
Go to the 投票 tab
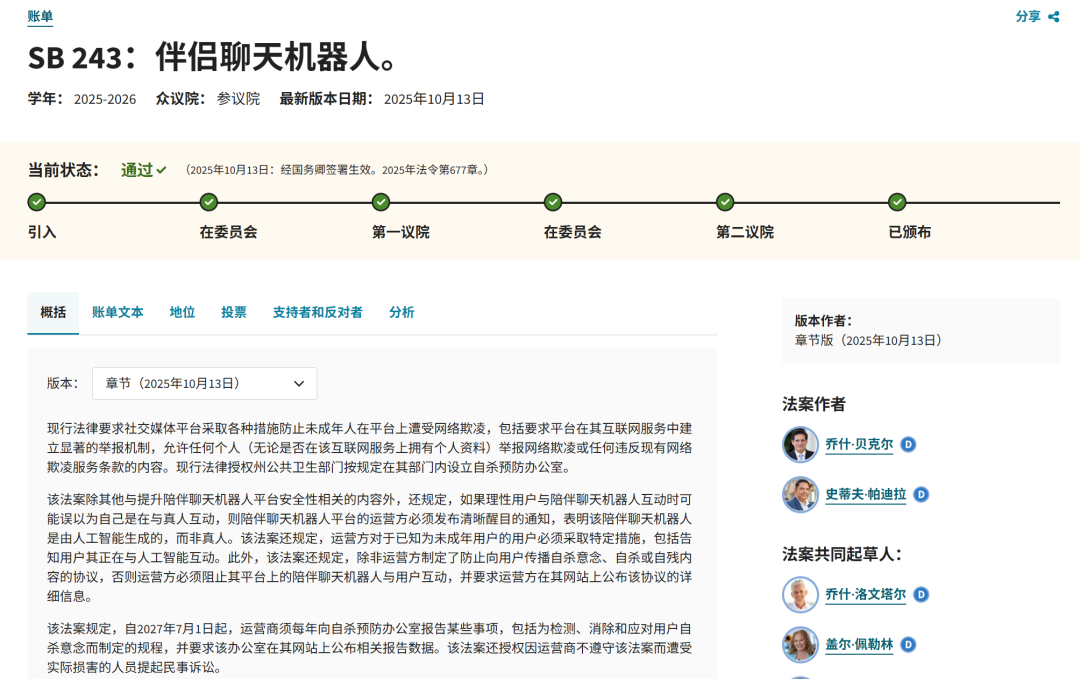pyautogui.click(x=233, y=313)
